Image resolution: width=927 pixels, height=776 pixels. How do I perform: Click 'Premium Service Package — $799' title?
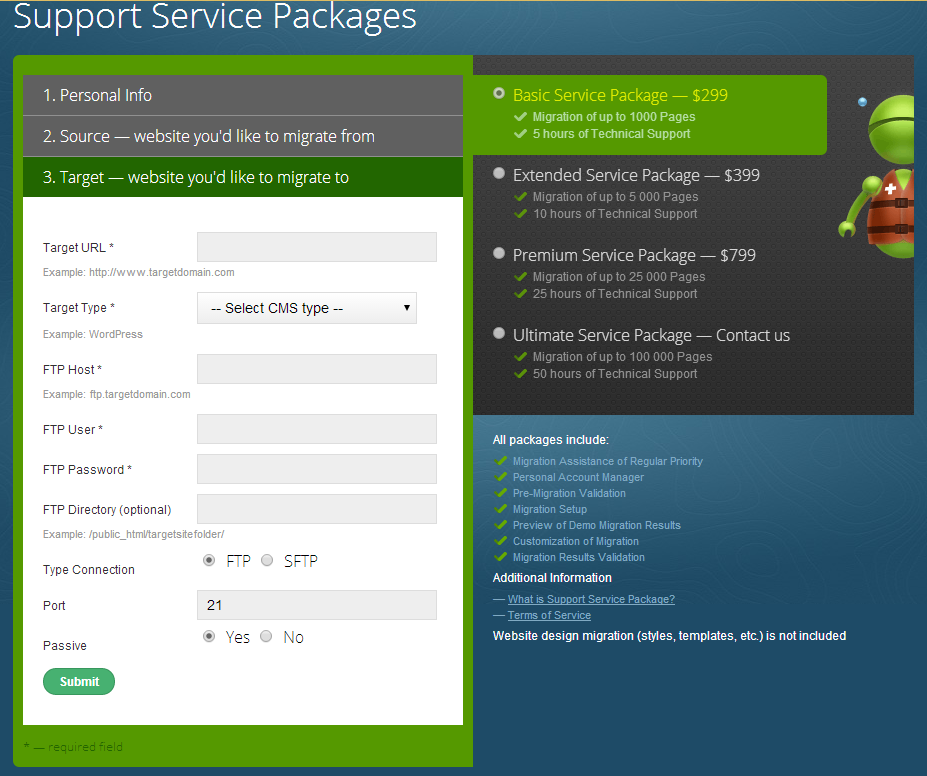coord(634,255)
